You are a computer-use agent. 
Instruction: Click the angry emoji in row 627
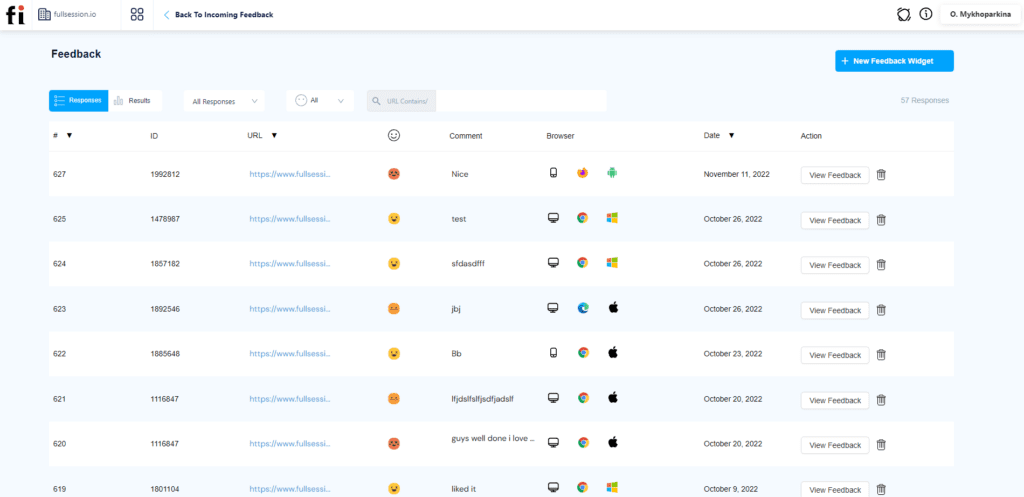pos(394,174)
